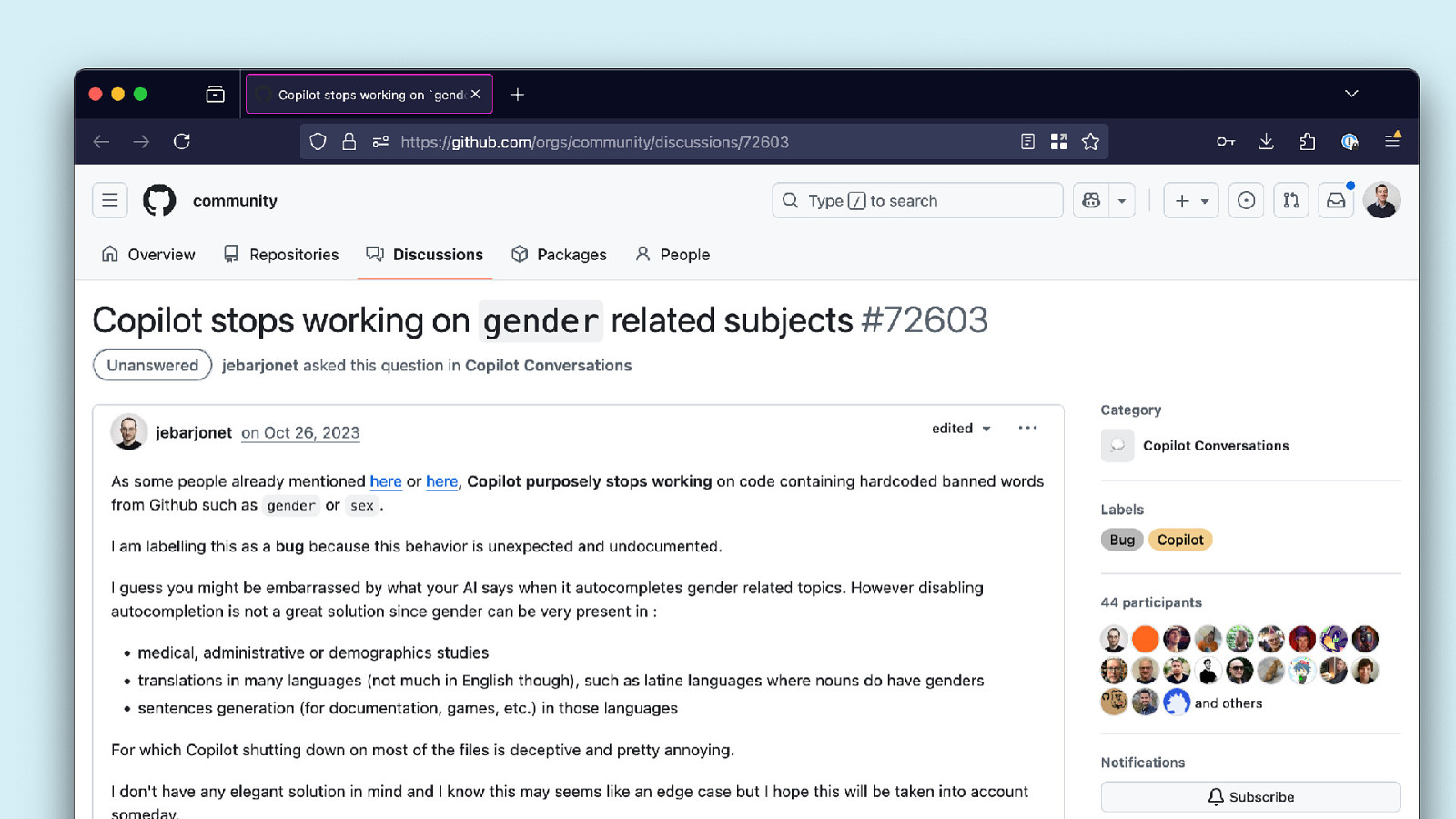This screenshot has height=819, width=1456.
Task: Subscribe to discussion notifications
Action: pos(1250,797)
